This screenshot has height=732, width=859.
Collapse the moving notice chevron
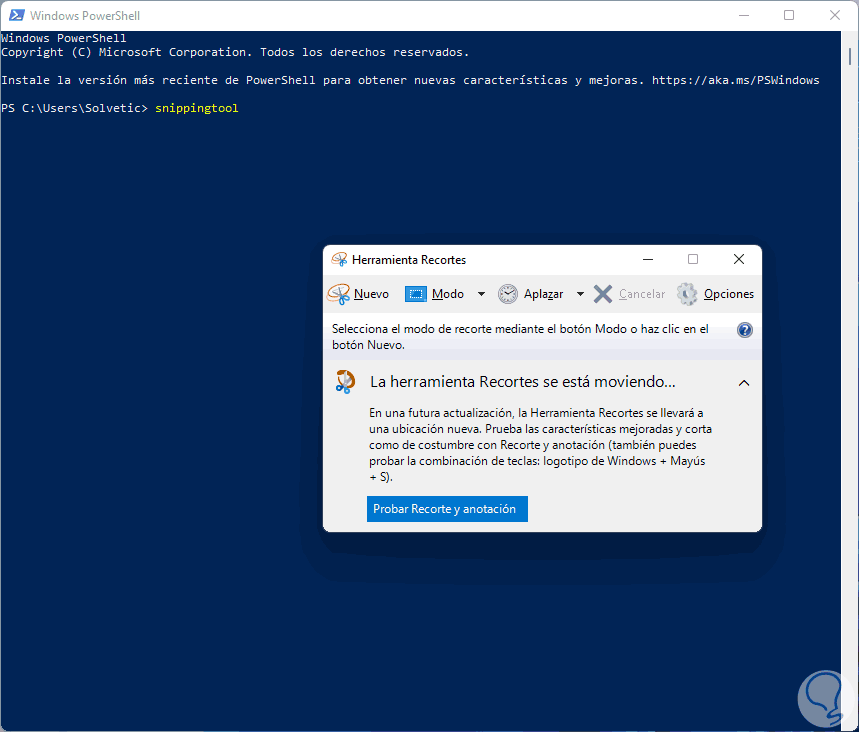click(x=743, y=383)
